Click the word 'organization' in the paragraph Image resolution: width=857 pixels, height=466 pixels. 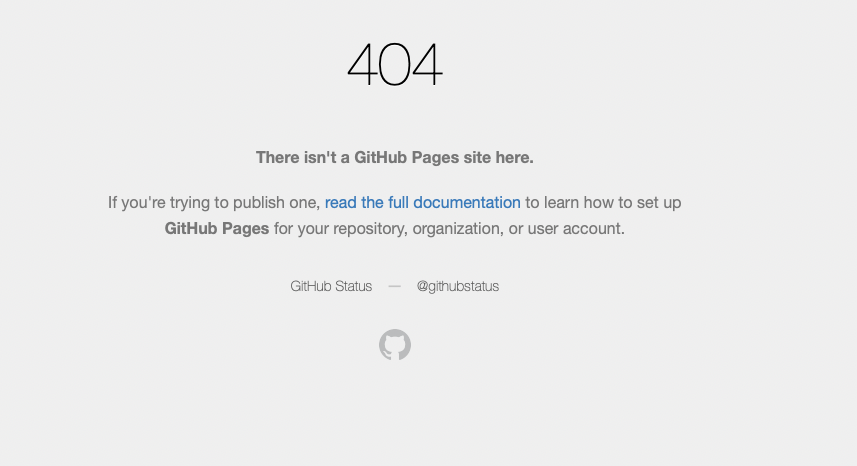point(458,228)
